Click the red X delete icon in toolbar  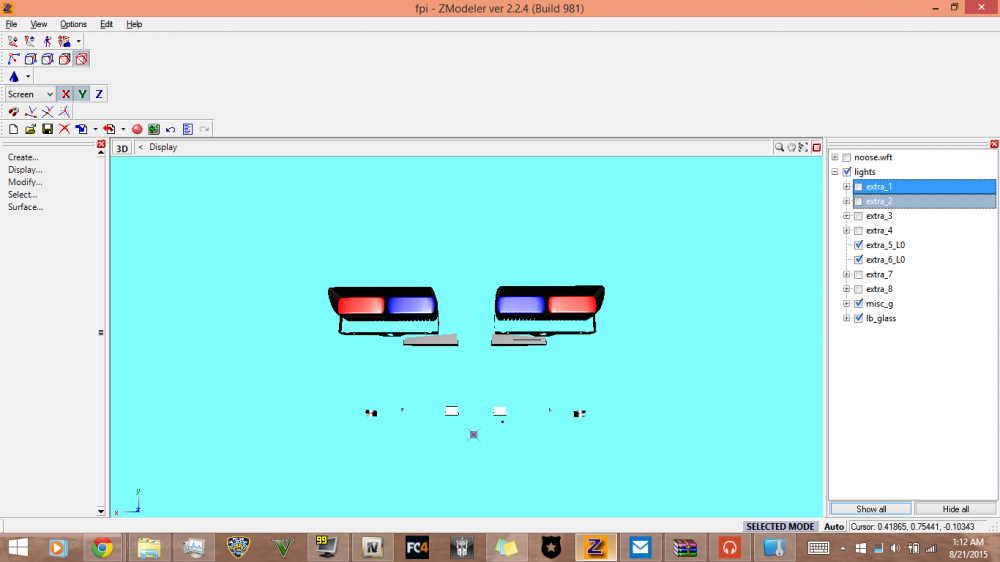[64, 129]
